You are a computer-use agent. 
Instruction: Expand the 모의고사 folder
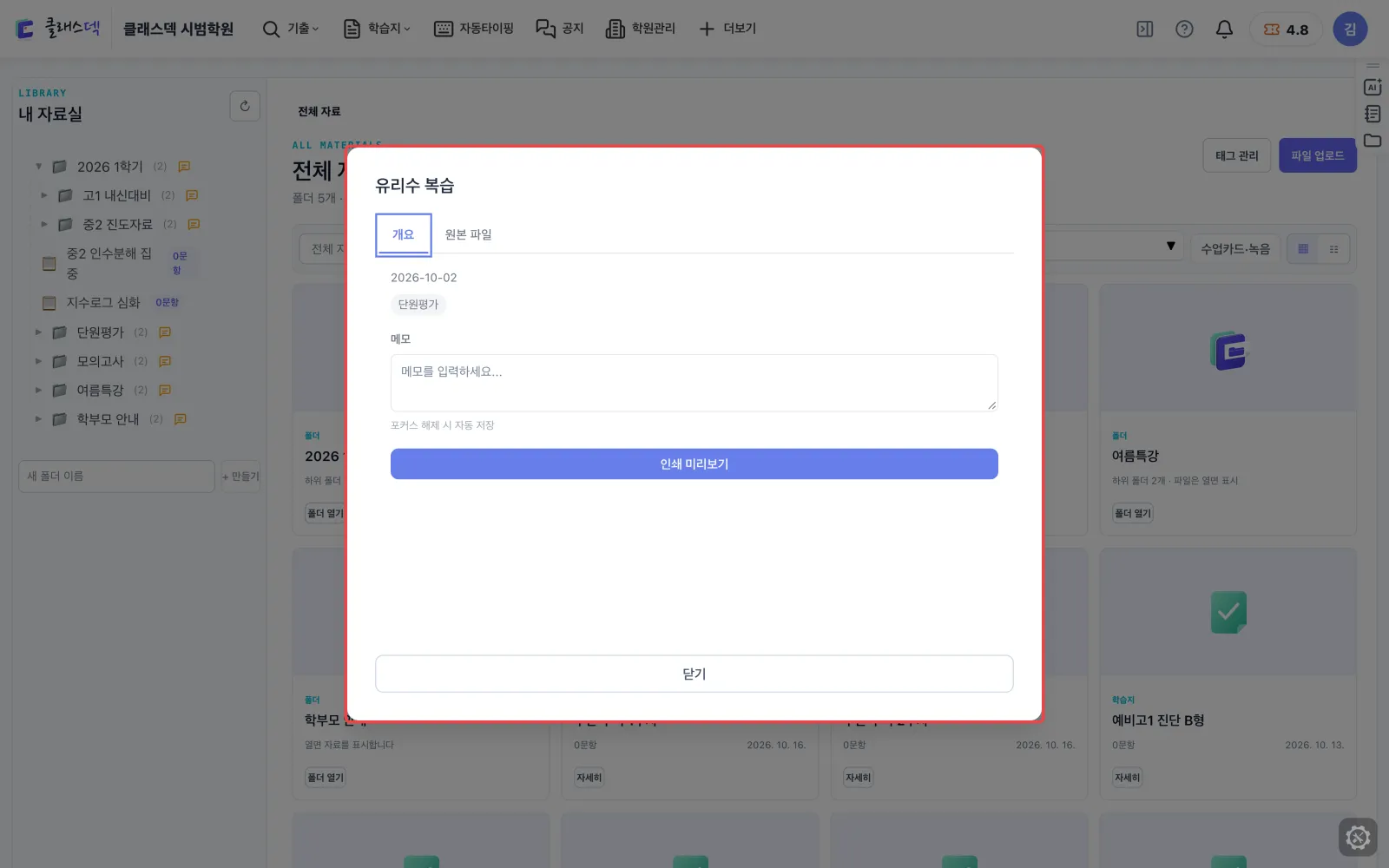(38, 361)
